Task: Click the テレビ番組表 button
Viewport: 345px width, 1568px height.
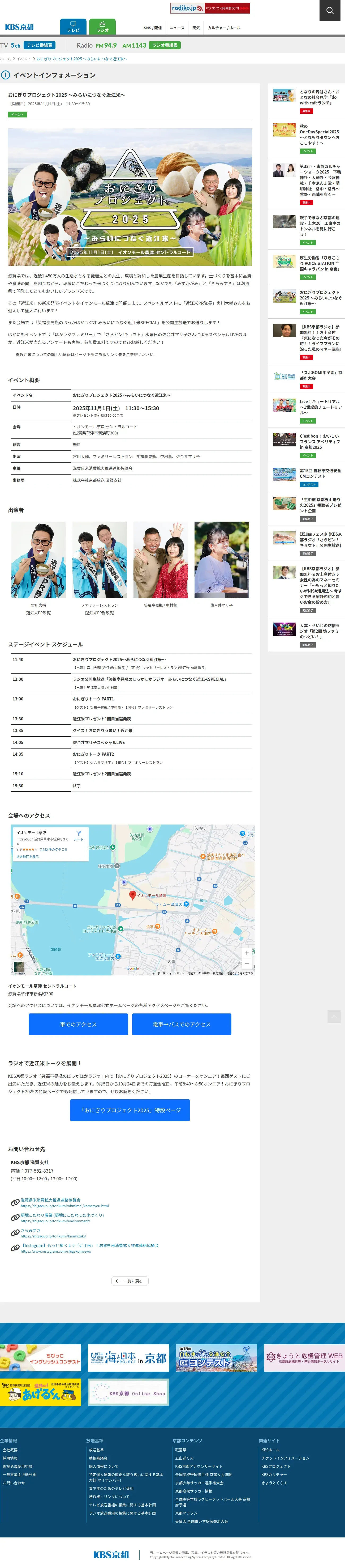Action: pos(40,45)
